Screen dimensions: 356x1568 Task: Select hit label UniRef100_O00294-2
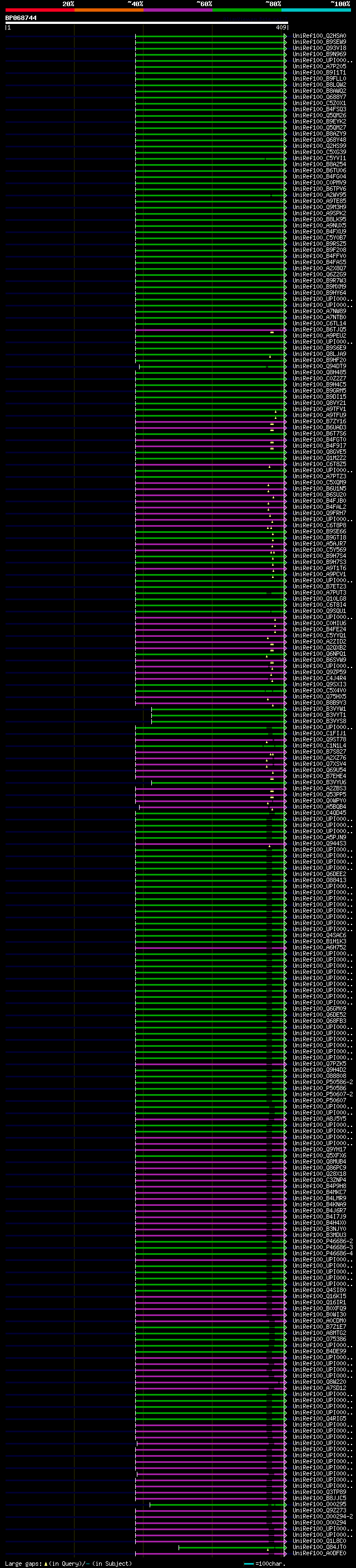pyautogui.click(x=323, y=1516)
